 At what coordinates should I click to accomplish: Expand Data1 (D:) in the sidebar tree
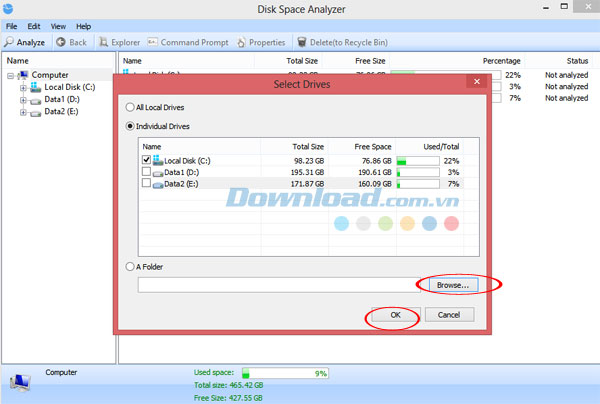22,100
